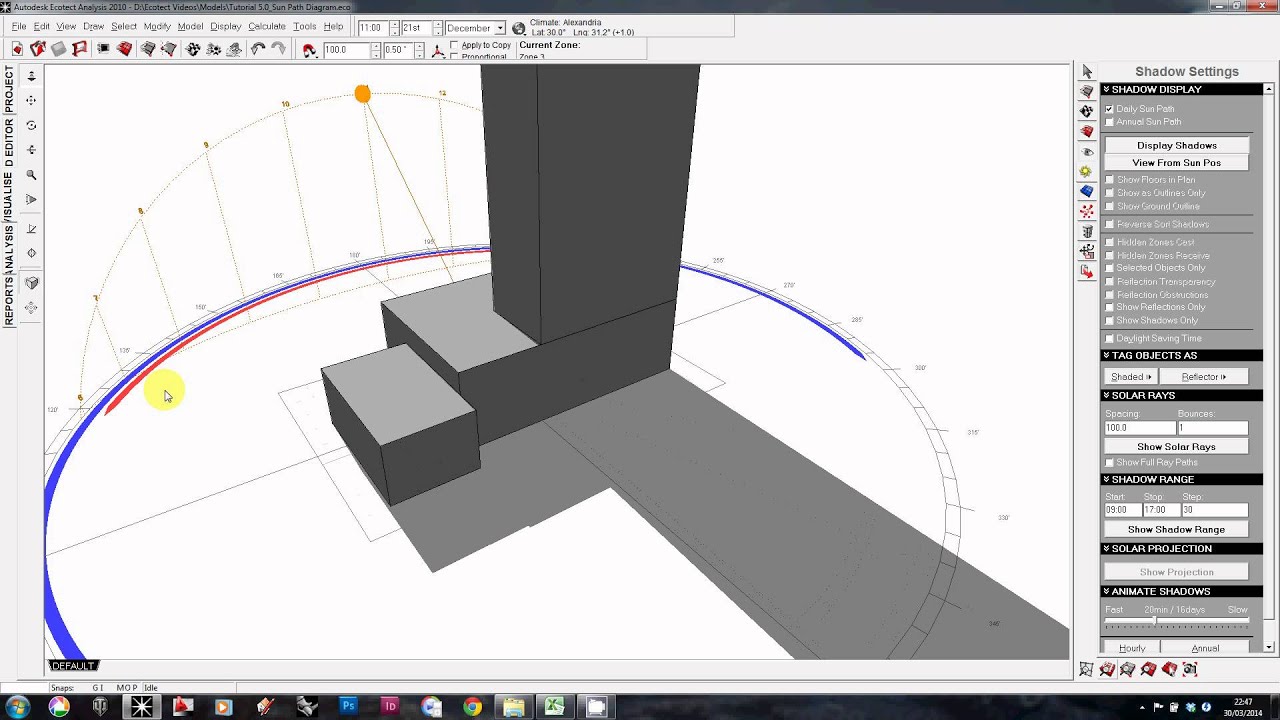Click the New model icon in toolbar
1280x720 pixels.
coord(17,48)
